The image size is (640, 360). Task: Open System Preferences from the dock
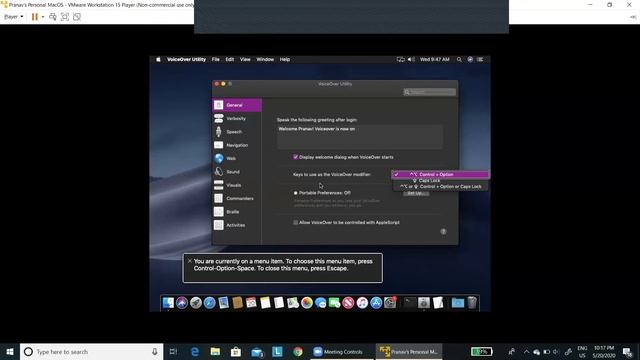(x=390, y=303)
